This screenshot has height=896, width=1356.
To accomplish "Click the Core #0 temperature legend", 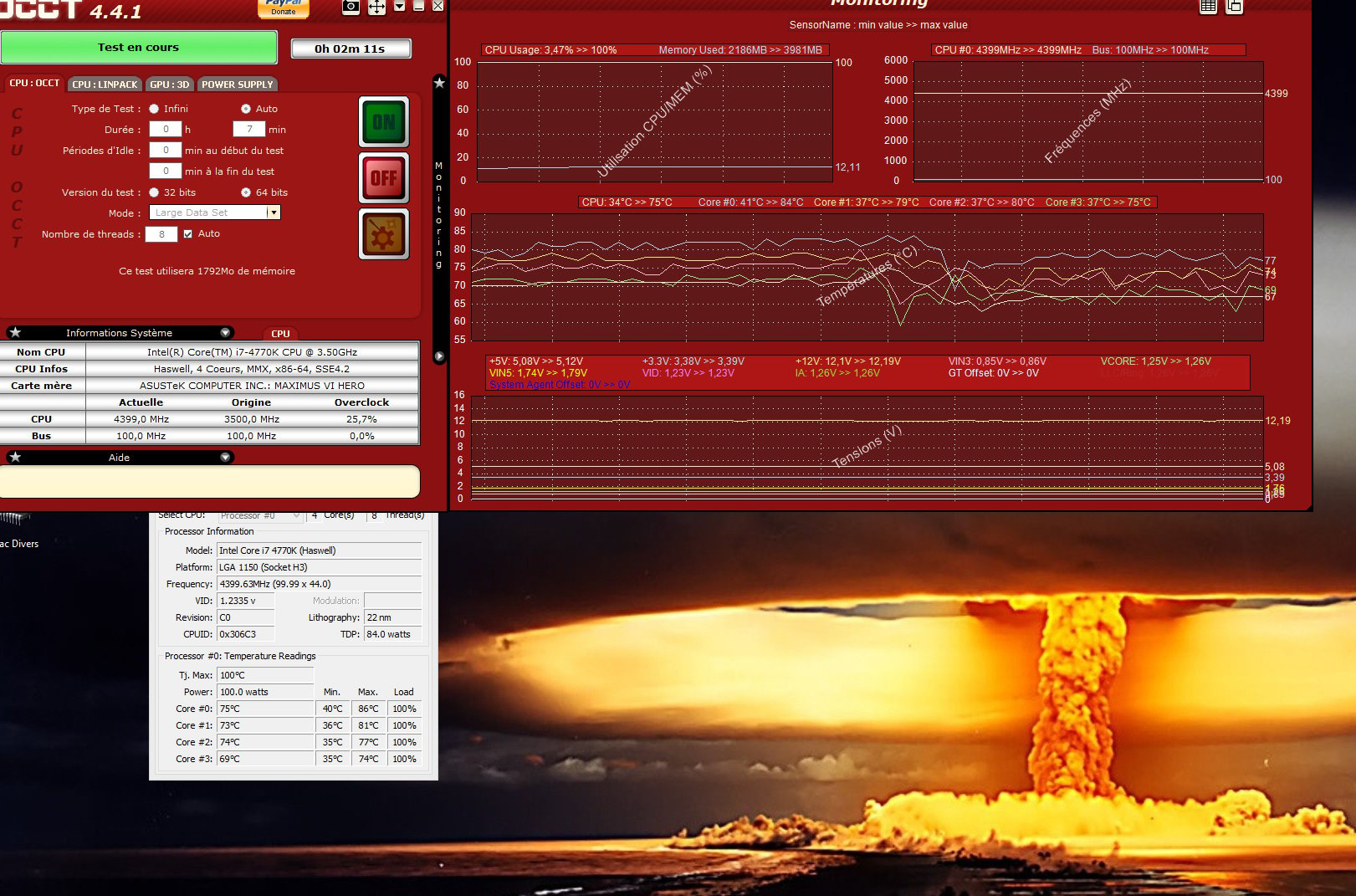I will (x=750, y=202).
